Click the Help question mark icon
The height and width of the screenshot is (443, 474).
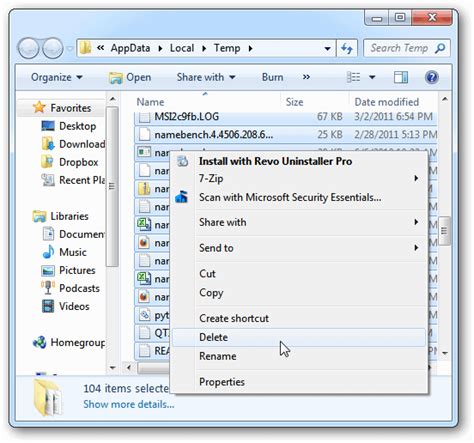(432, 77)
